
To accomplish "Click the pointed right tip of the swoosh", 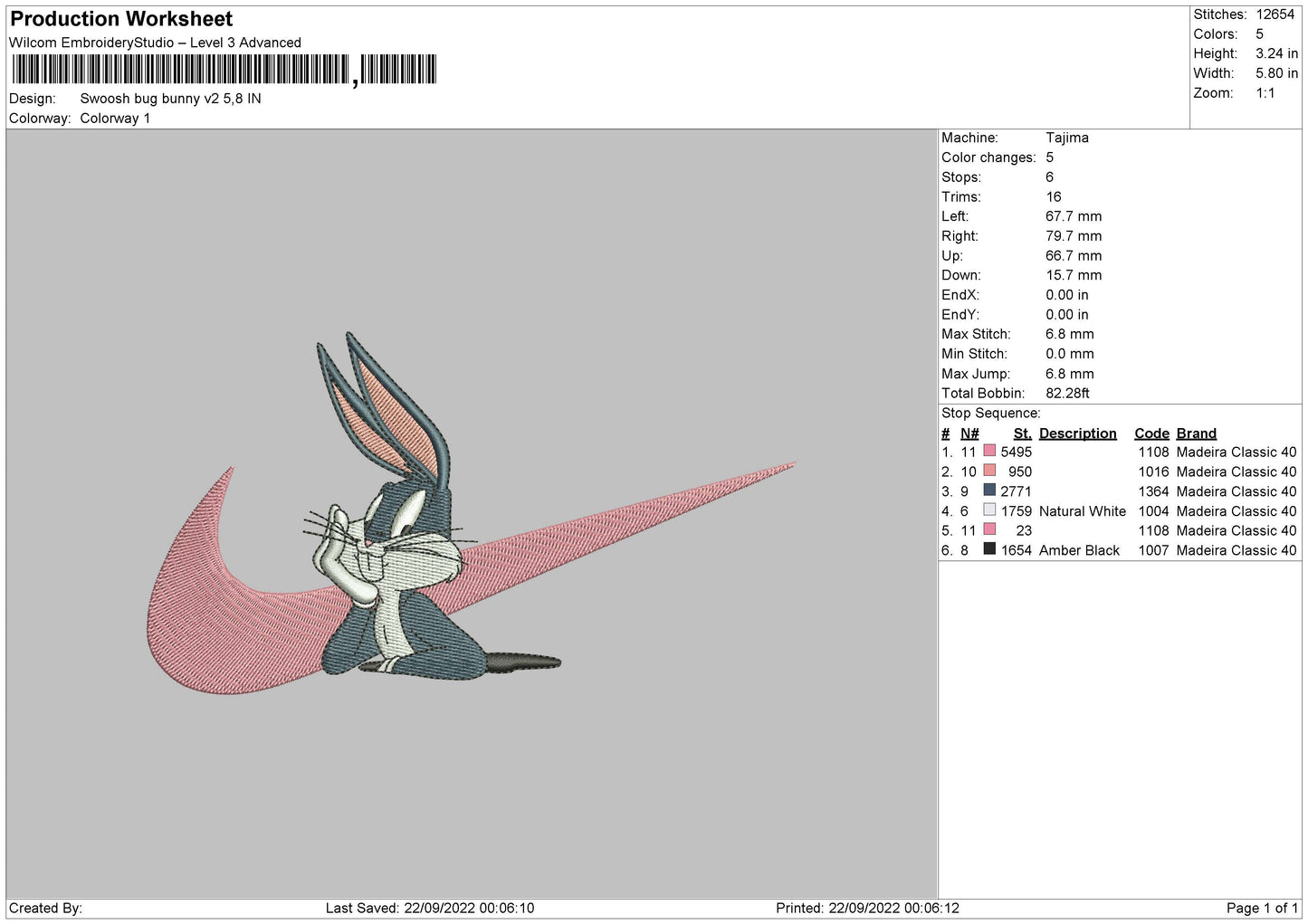I will tap(788, 467).
